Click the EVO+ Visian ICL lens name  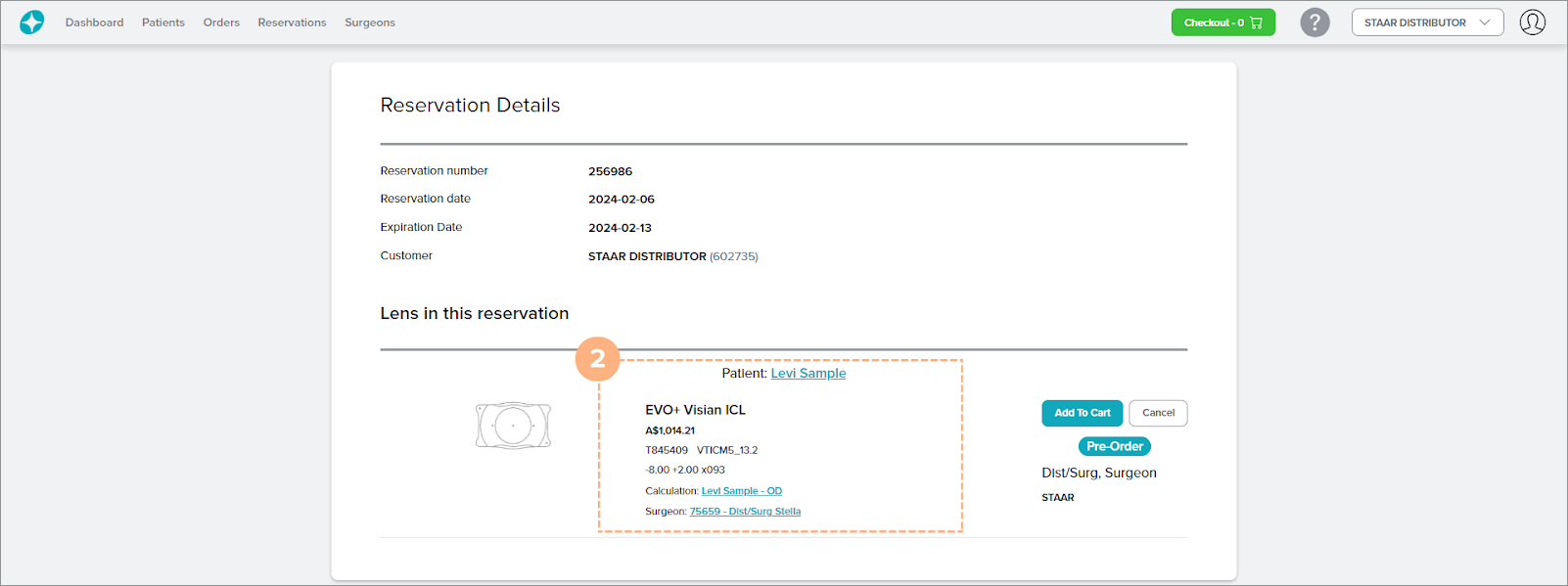[695, 410]
